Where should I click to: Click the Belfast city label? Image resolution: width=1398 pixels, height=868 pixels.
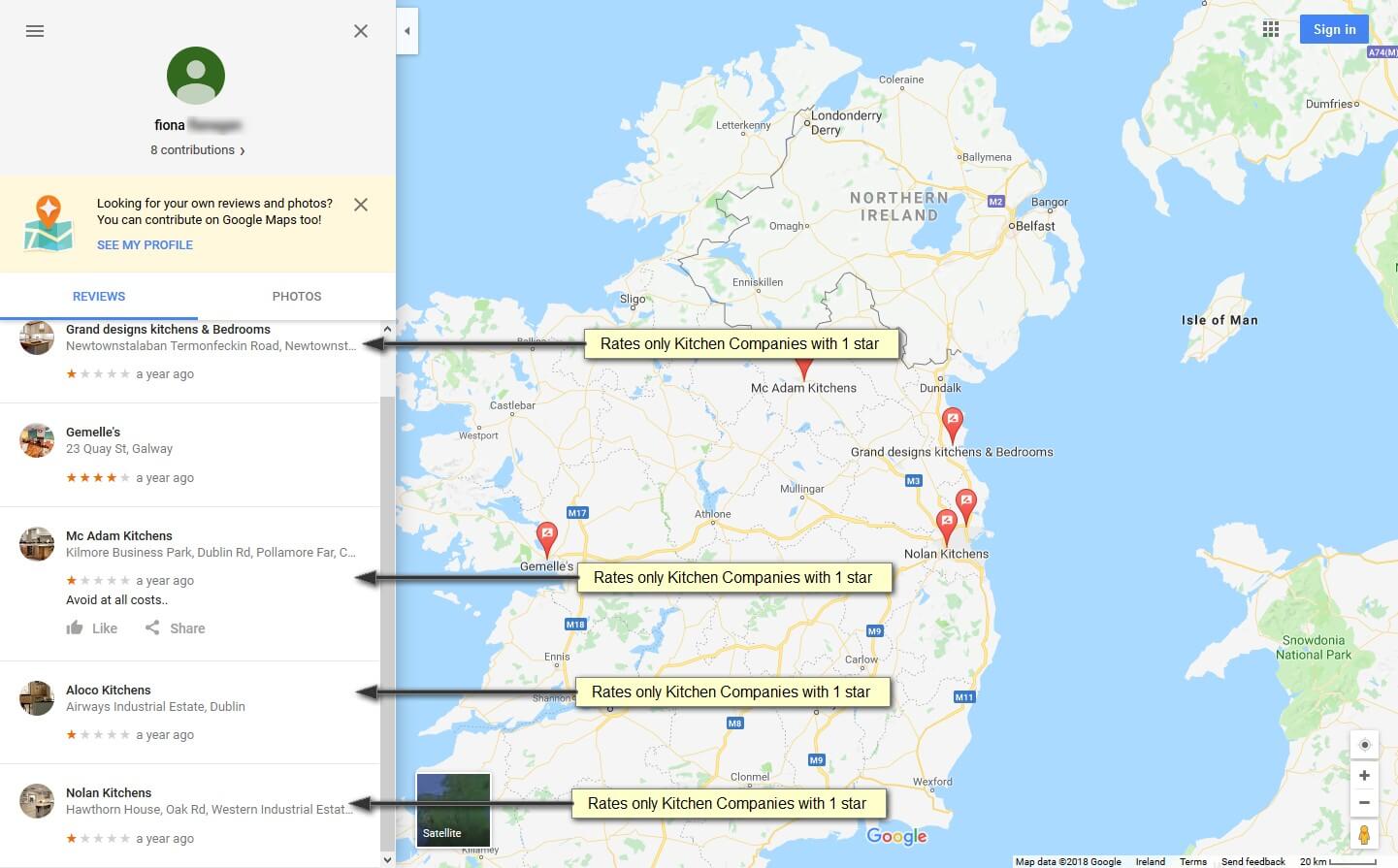1034,226
